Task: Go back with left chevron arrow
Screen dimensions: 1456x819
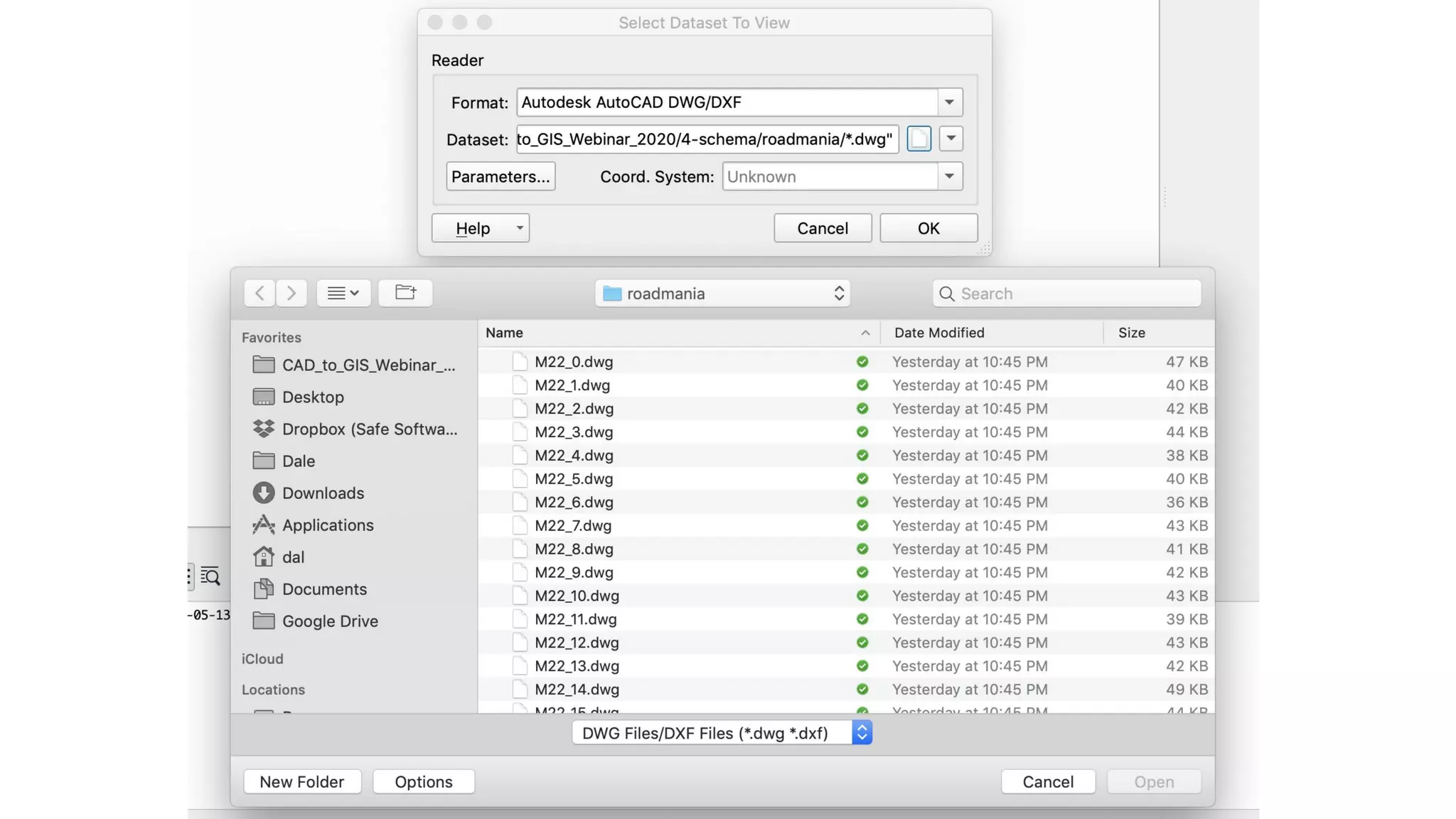Action: tap(259, 293)
